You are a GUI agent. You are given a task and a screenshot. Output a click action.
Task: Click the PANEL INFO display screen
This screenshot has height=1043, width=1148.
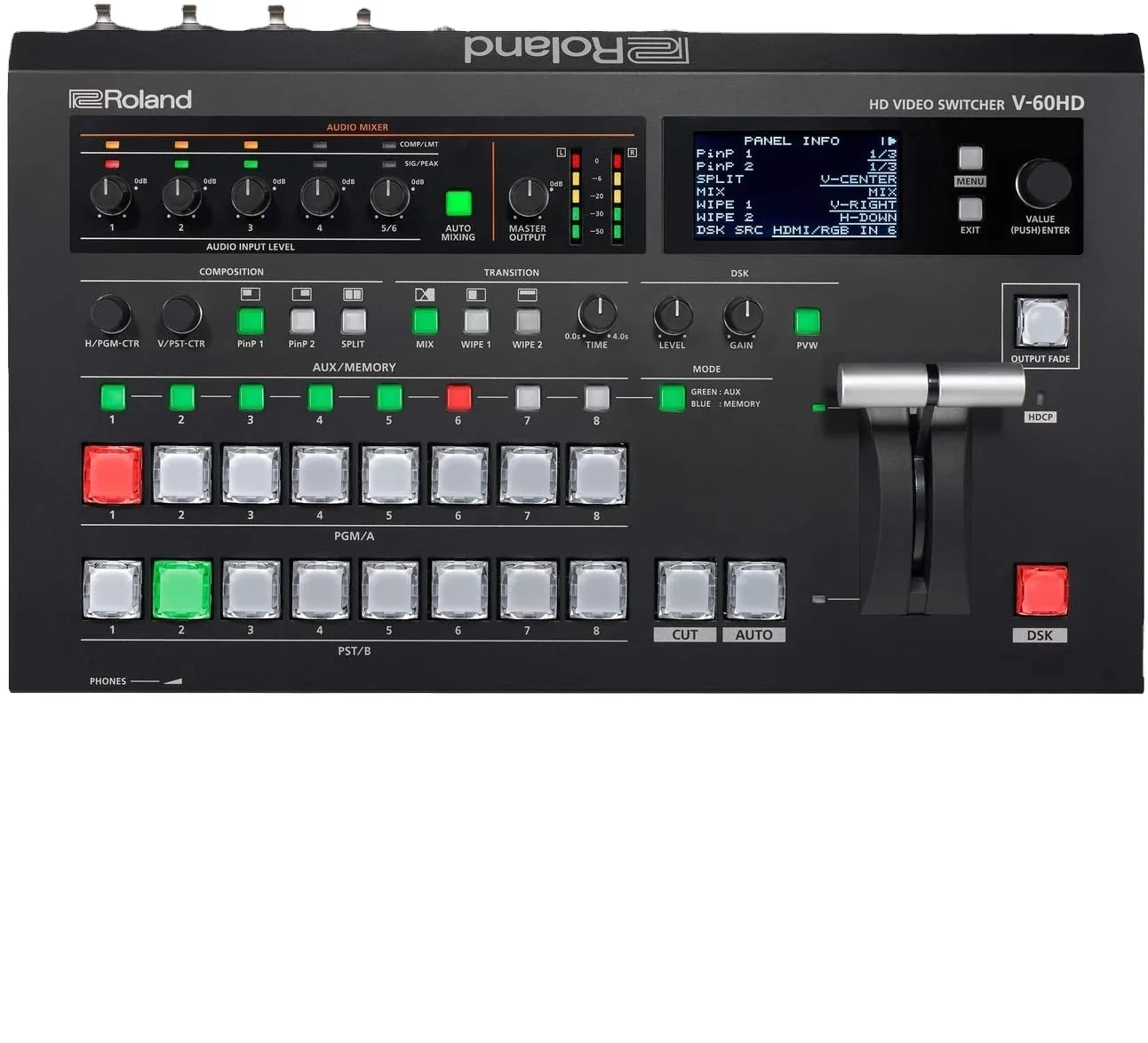click(796, 186)
